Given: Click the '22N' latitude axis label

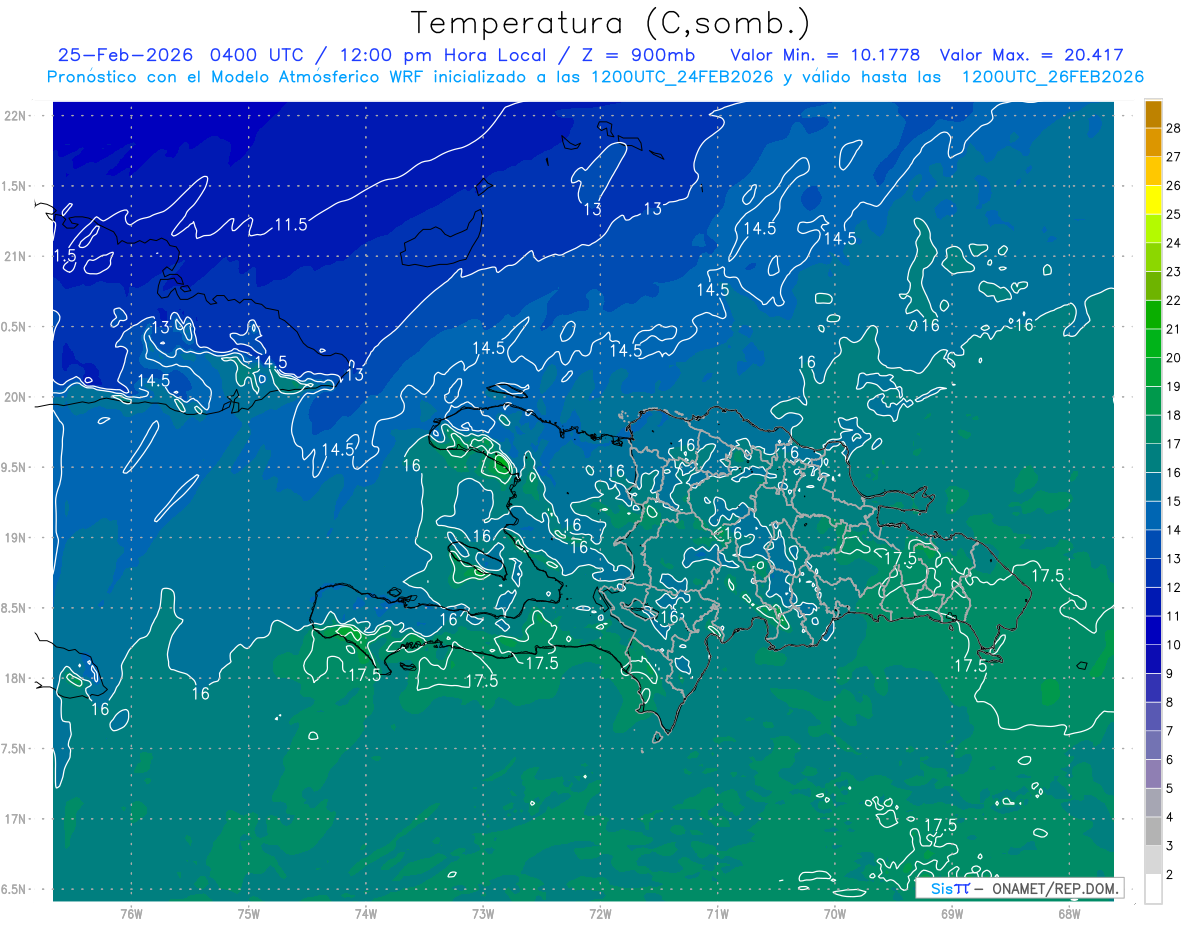Looking at the screenshot, I should pyautogui.click(x=15, y=116).
